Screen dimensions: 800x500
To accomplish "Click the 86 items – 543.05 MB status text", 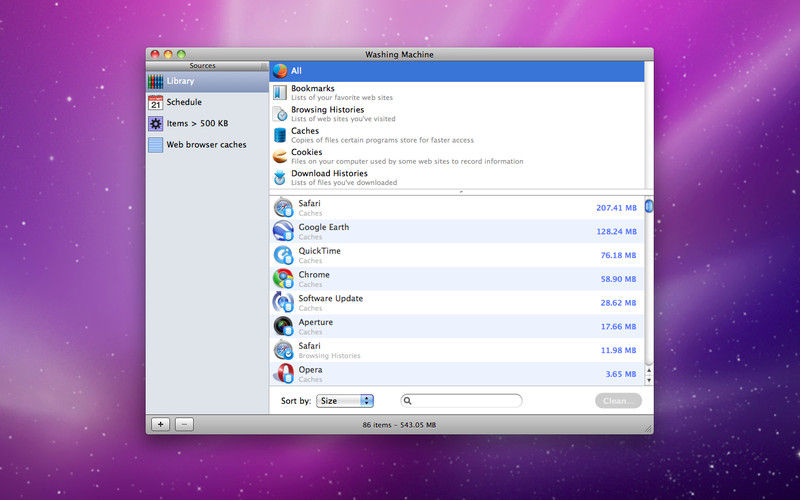I will click(399, 424).
